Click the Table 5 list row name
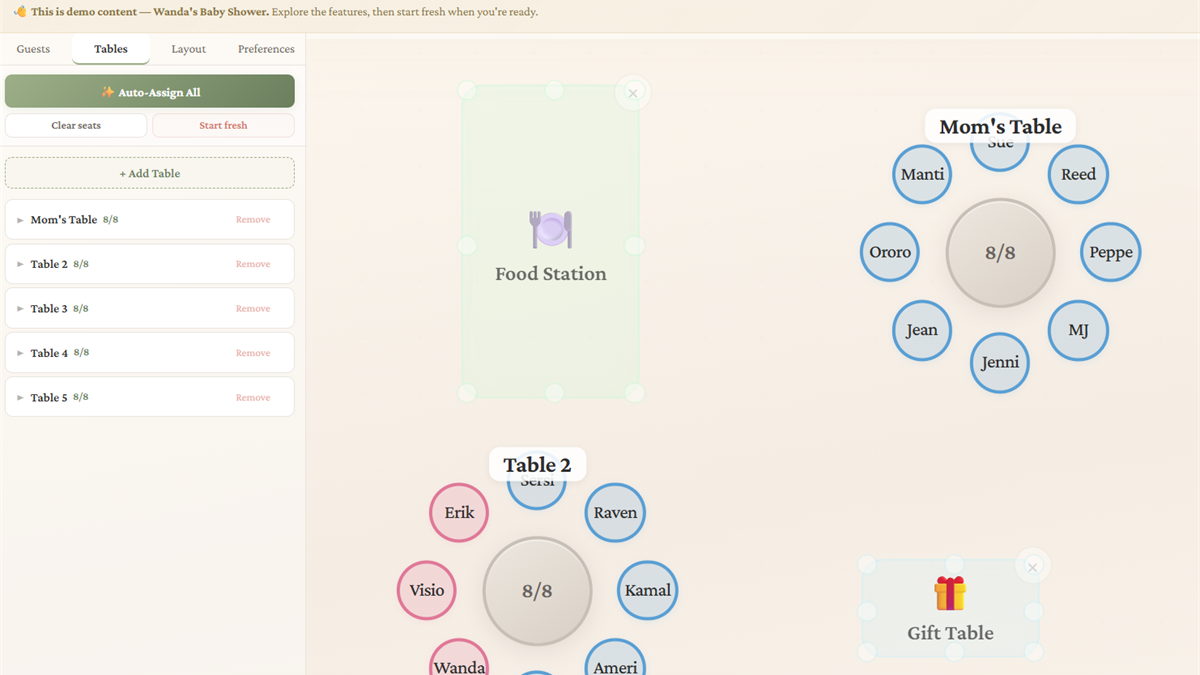 pyautogui.click(x=49, y=398)
